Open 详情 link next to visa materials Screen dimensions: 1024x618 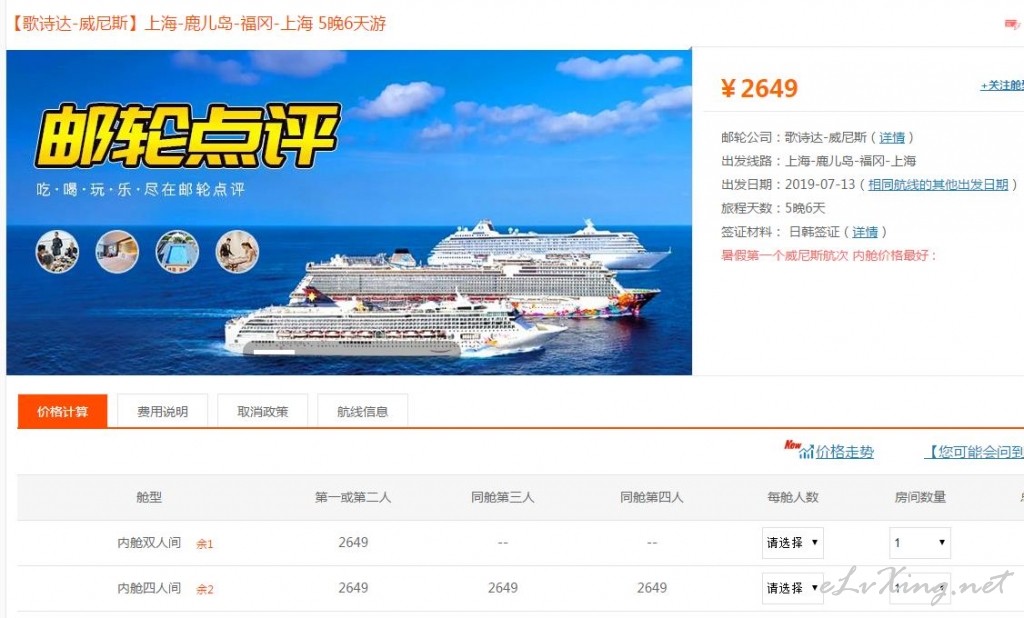point(865,232)
